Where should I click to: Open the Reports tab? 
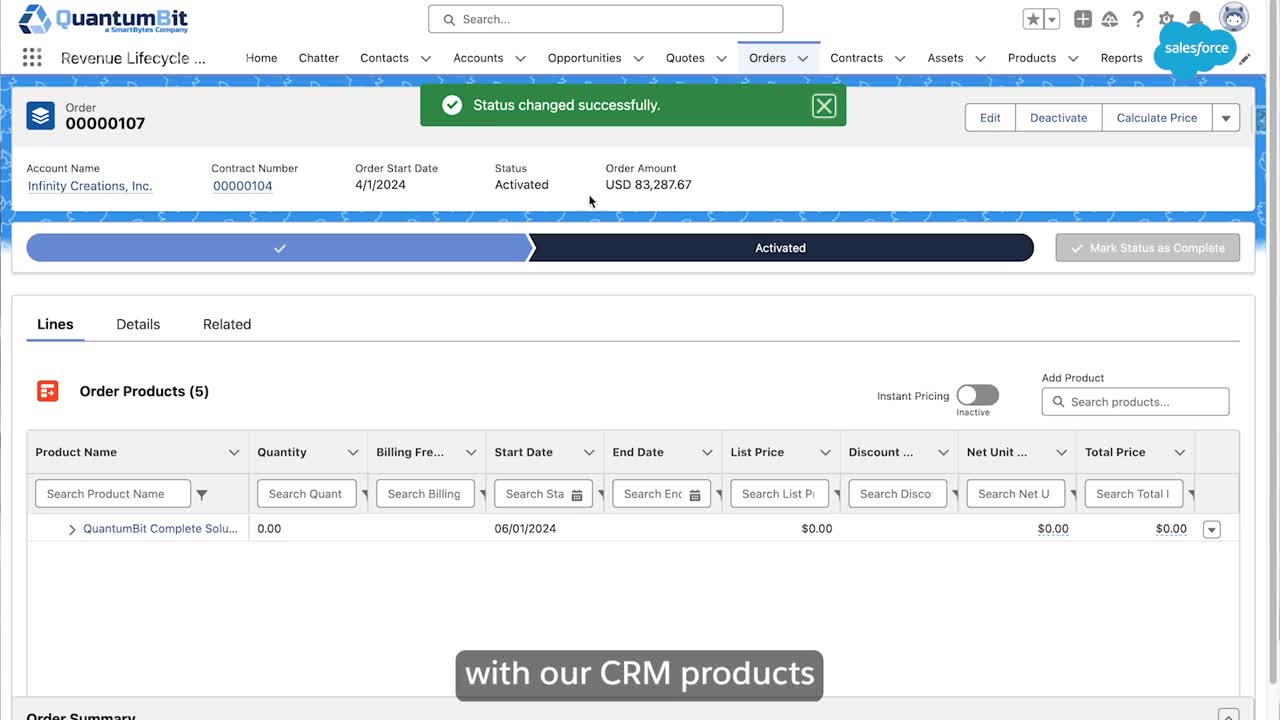point(1121,58)
